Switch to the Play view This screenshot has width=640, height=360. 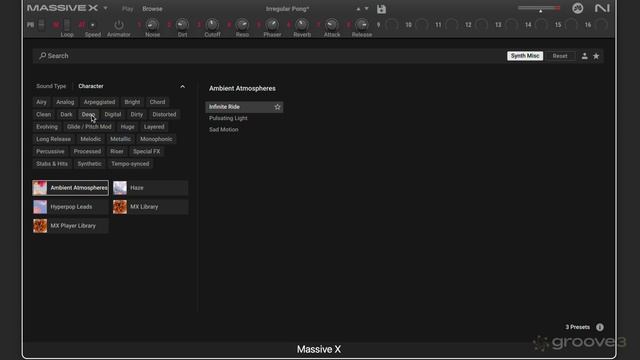[x=127, y=9]
